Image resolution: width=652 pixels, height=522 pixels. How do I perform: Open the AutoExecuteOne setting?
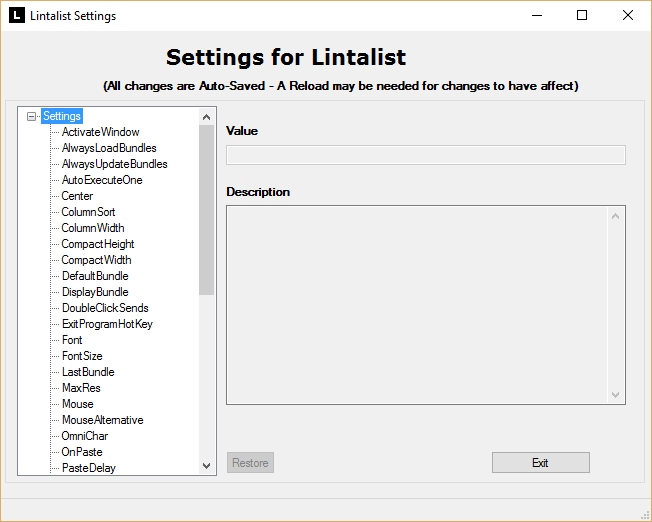point(102,180)
